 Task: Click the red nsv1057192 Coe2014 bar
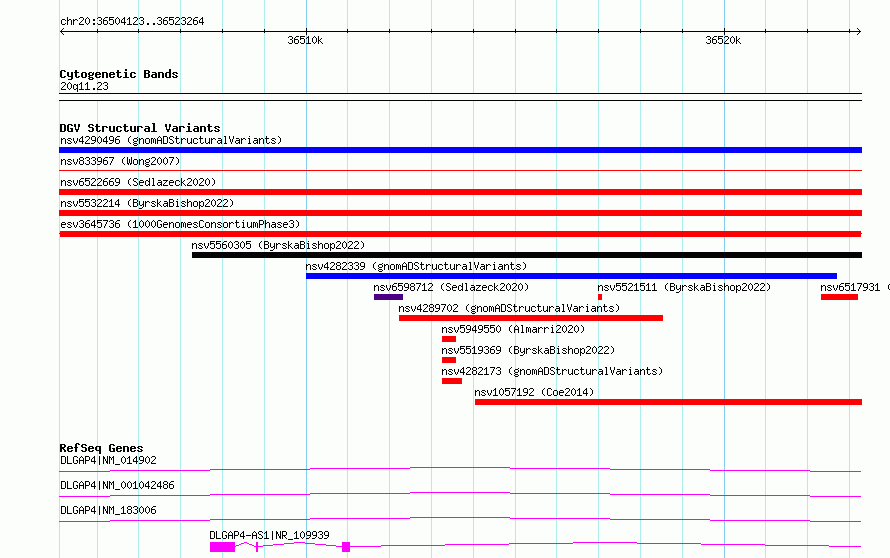[x=668, y=402]
